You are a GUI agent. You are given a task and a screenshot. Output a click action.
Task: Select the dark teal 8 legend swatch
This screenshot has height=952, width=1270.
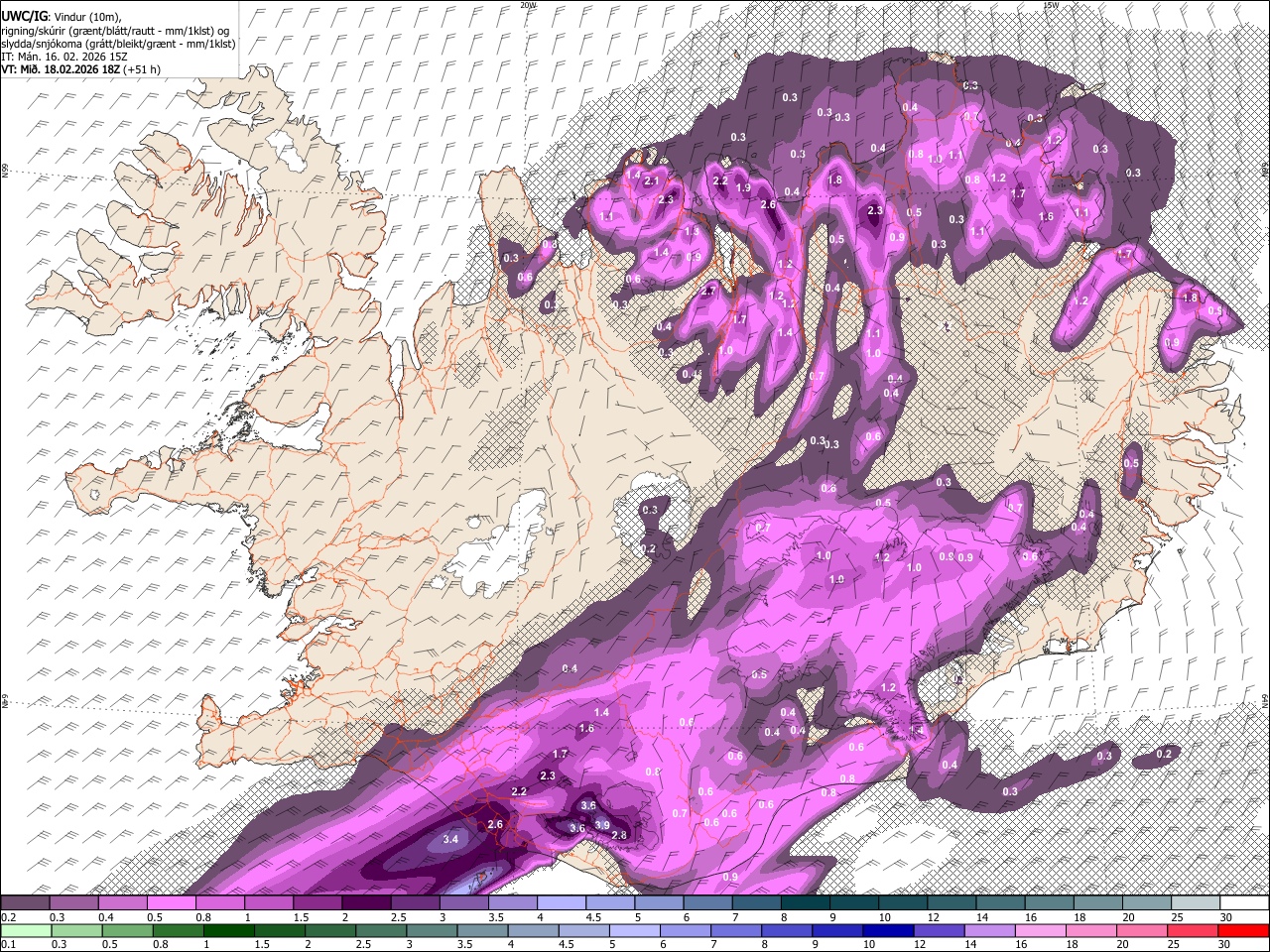tap(805, 902)
